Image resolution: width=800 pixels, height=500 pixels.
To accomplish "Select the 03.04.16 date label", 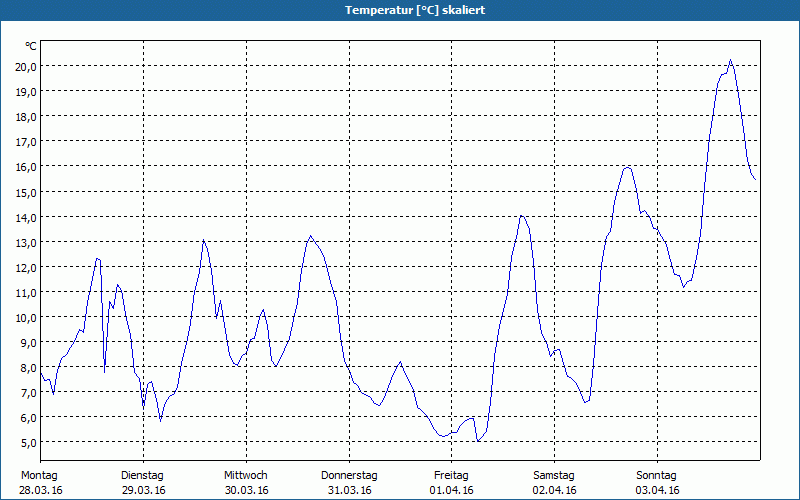I will (x=657, y=490).
